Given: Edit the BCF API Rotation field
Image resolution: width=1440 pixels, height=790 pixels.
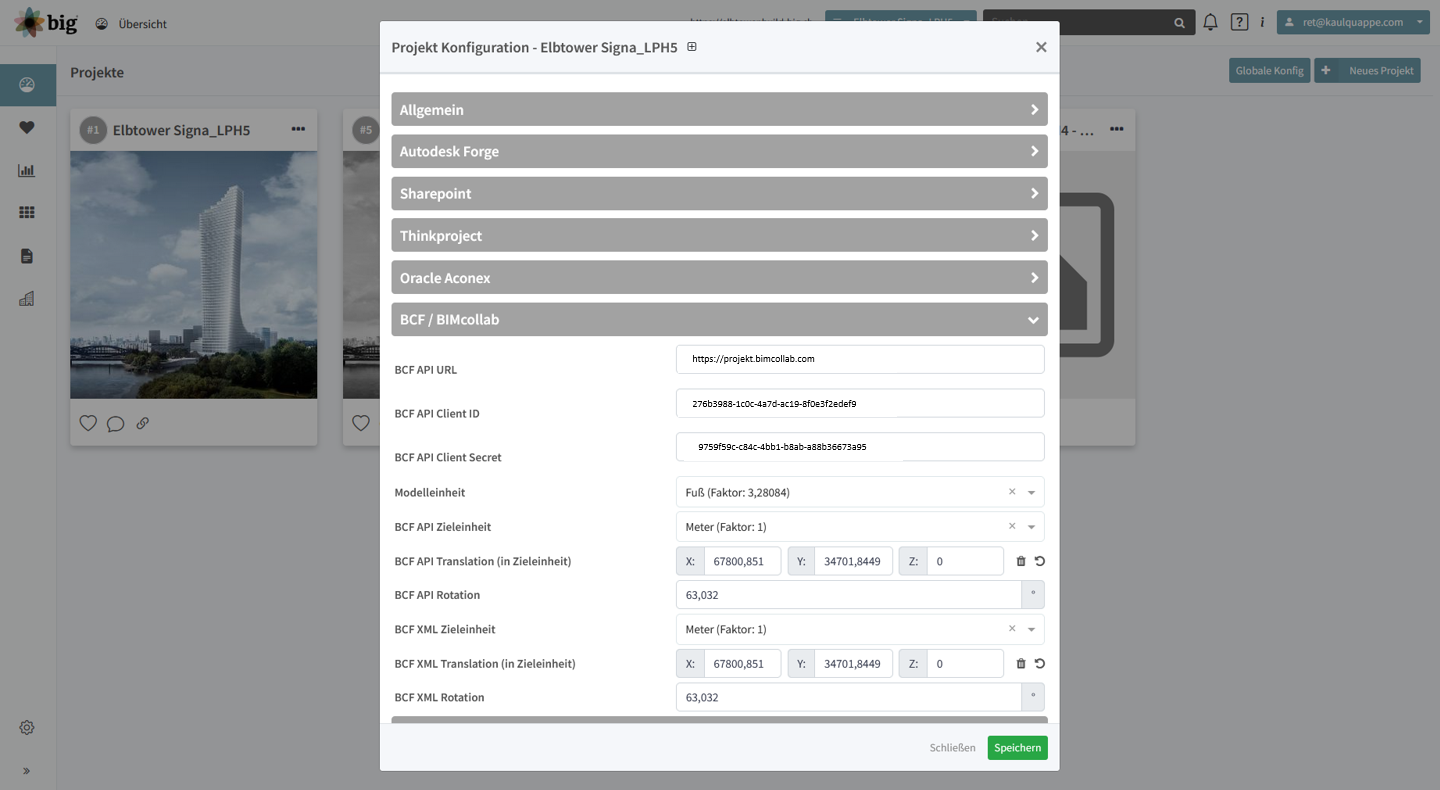Looking at the screenshot, I should [x=848, y=595].
